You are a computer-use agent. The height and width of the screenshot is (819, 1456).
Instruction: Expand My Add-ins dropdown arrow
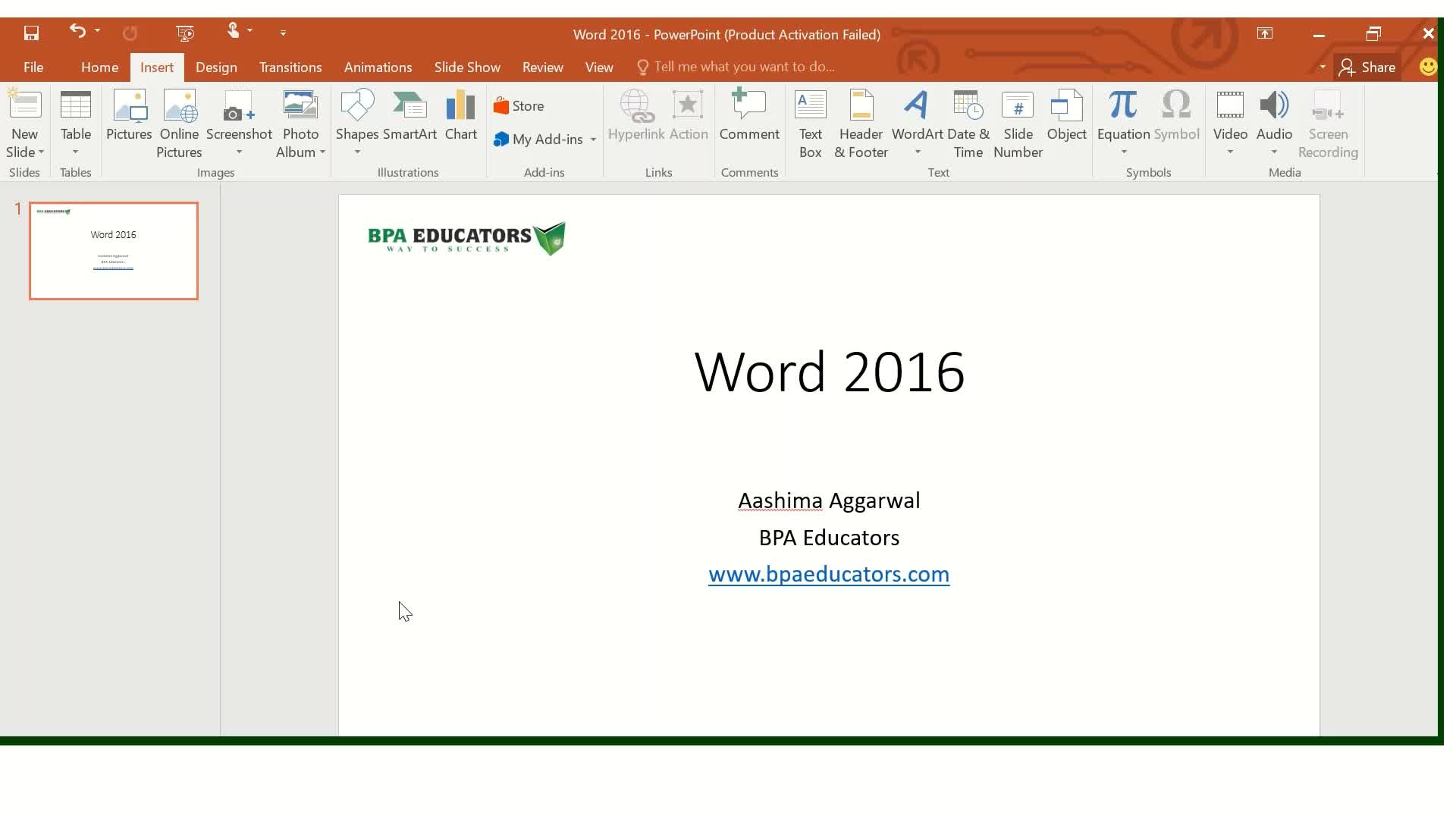coord(593,140)
